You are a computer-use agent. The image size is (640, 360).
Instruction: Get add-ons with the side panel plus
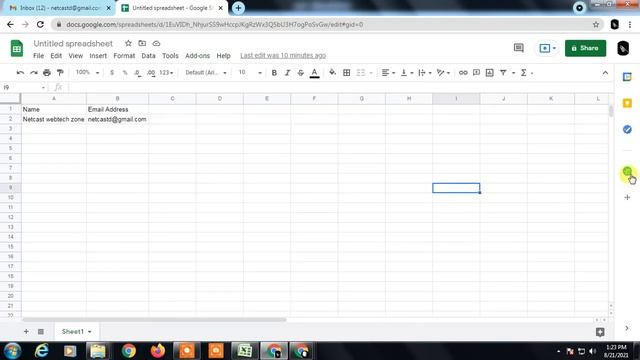[x=627, y=198]
